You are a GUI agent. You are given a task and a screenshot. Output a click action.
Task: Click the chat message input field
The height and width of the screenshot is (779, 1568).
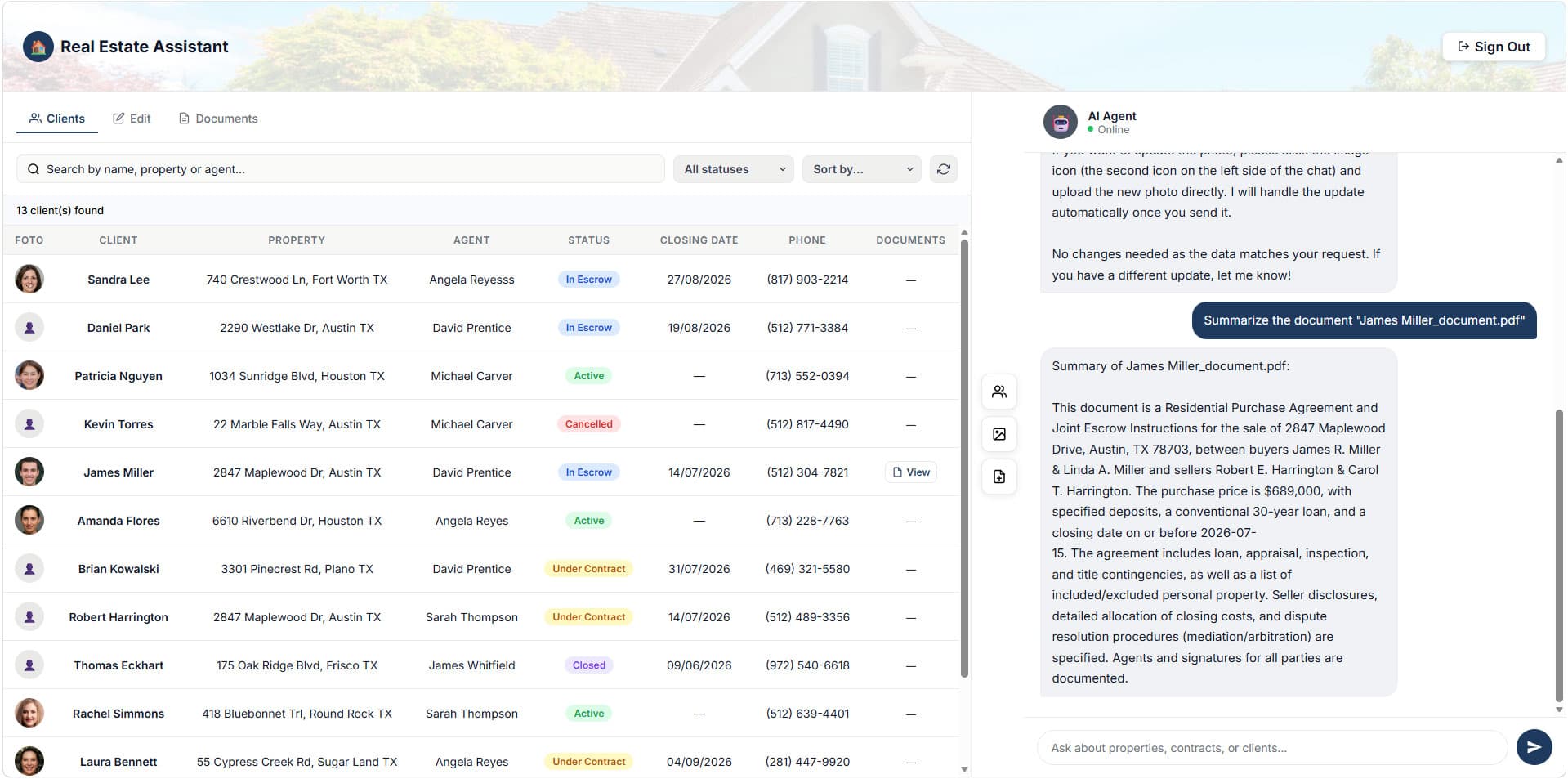(1271, 747)
